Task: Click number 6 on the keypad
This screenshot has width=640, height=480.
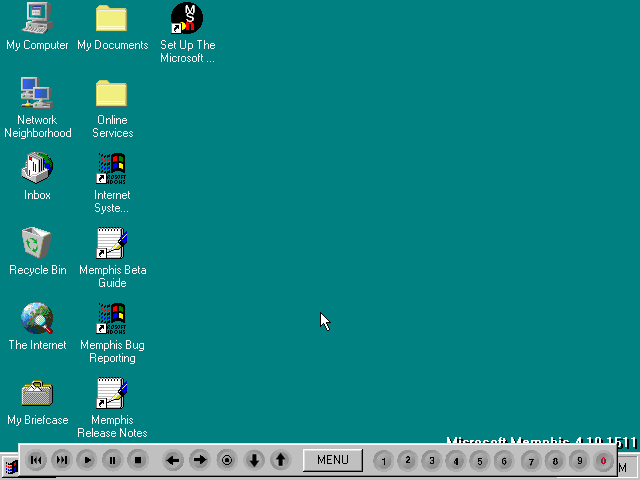Action: click(x=504, y=461)
